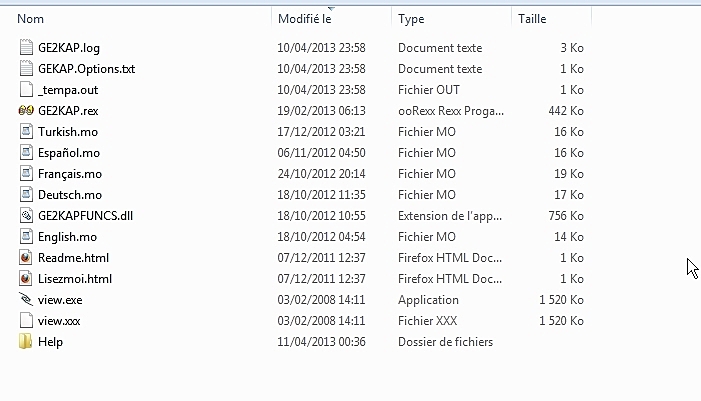Select the Français.mo file name
701x401 pixels.
(x=70, y=174)
